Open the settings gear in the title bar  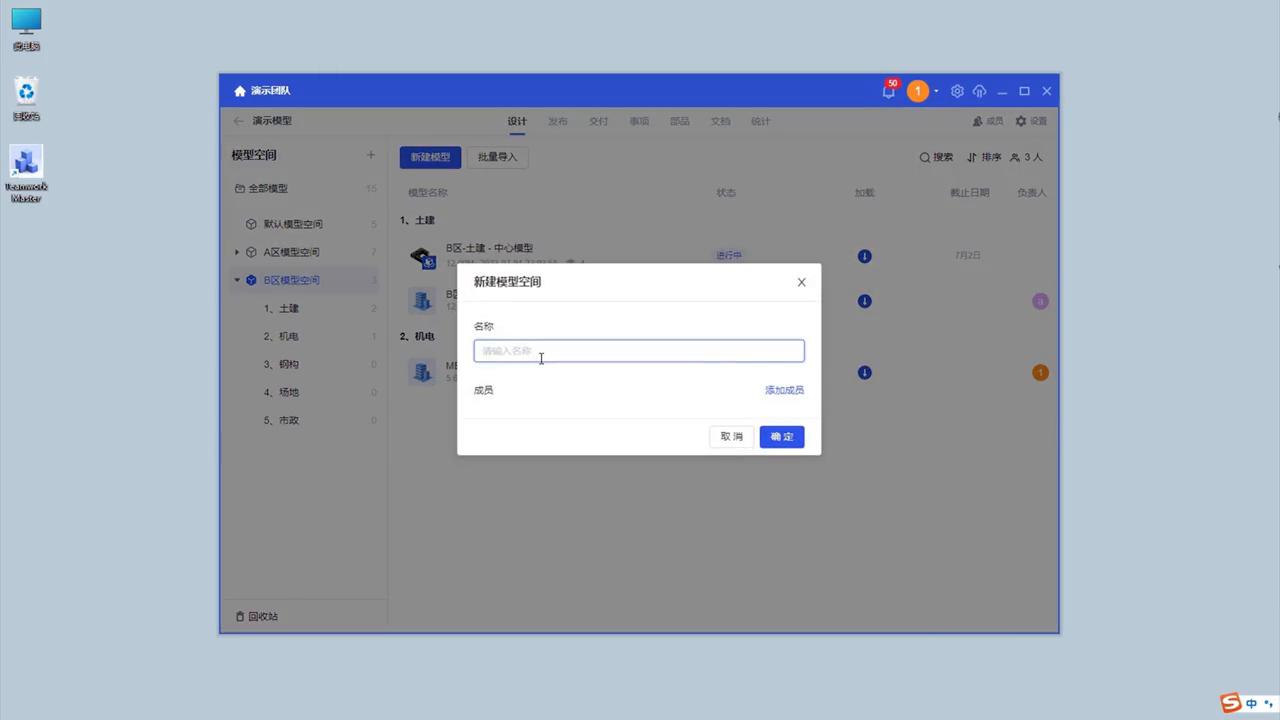957,91
